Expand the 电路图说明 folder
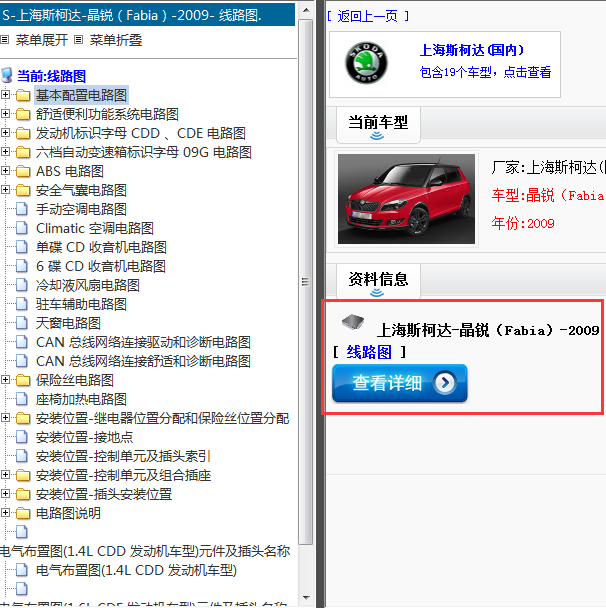 pyautogui.click(x=5, y=513)
